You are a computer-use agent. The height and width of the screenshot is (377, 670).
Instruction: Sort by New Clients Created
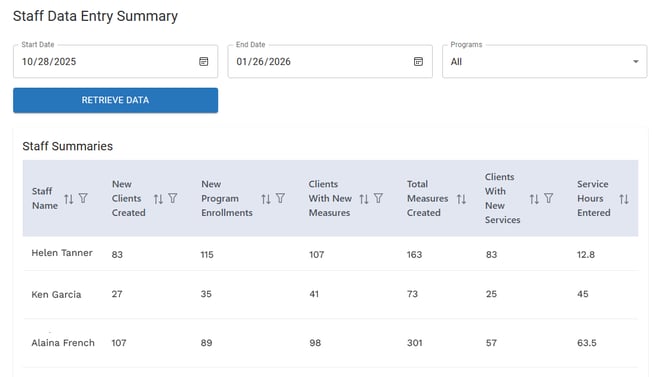click(159, 199)
